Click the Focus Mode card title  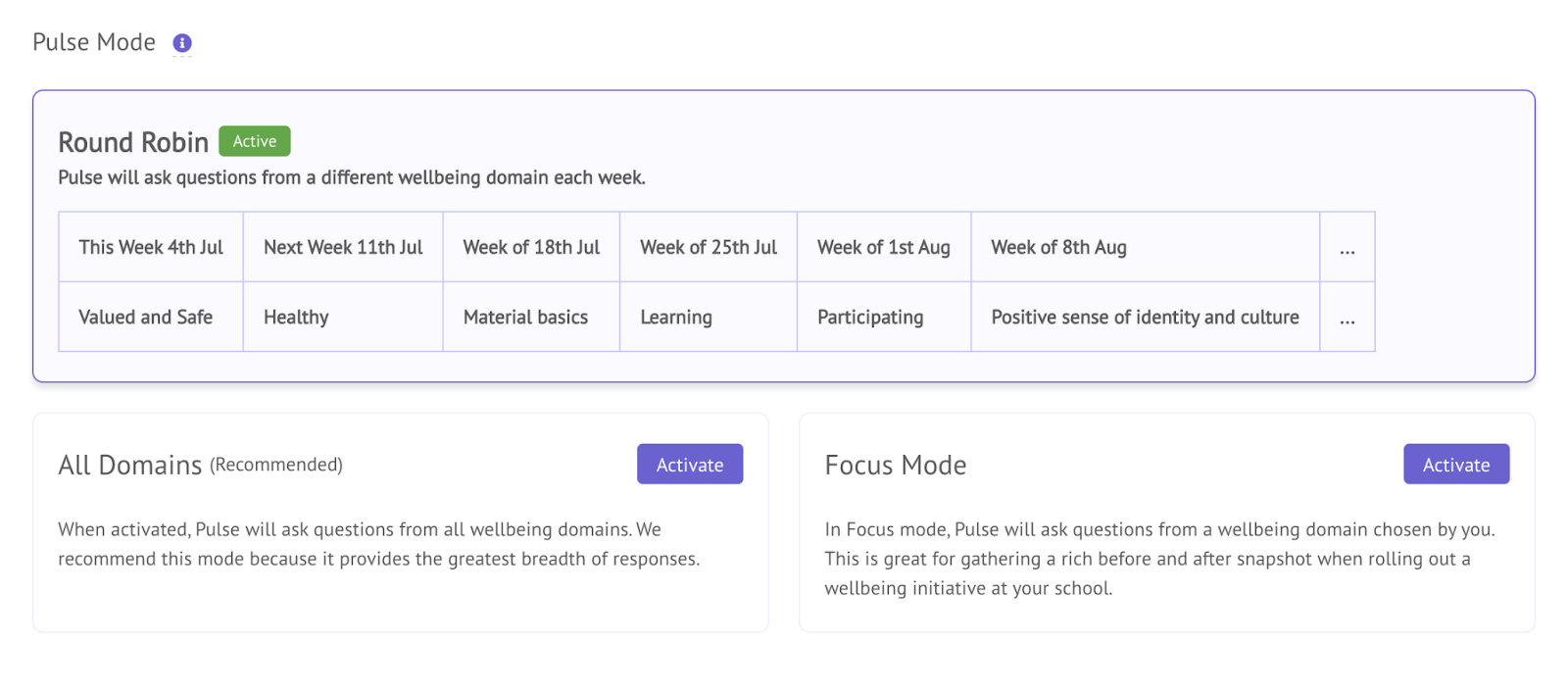point(896,465)
